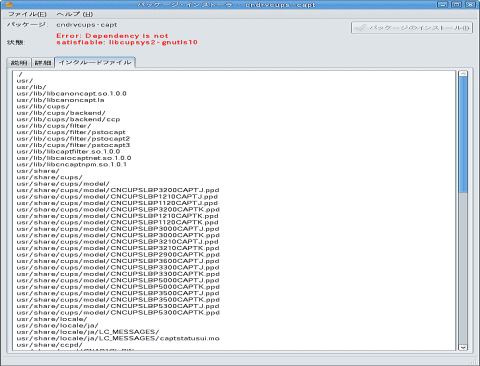Click the CNCUPSLBP5000CAPTJ.ppd row
Image resolution: width=480 pixels, height=366 pixels.
pos(118,280)
